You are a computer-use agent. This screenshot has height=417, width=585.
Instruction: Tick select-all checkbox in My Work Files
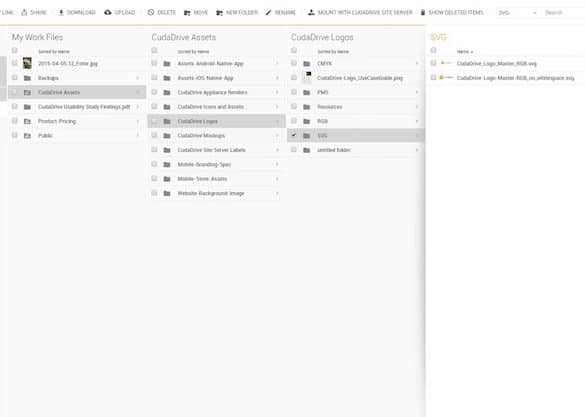coord(15,50)
